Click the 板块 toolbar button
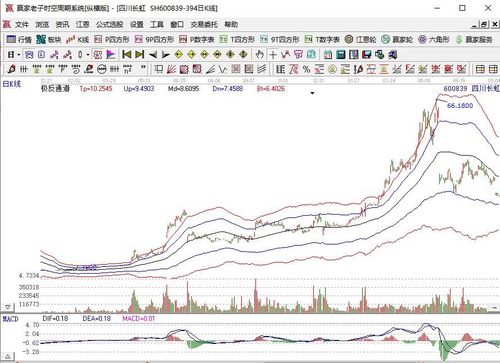The width and height of the screenshot is (500, 363). click(49, 39)
